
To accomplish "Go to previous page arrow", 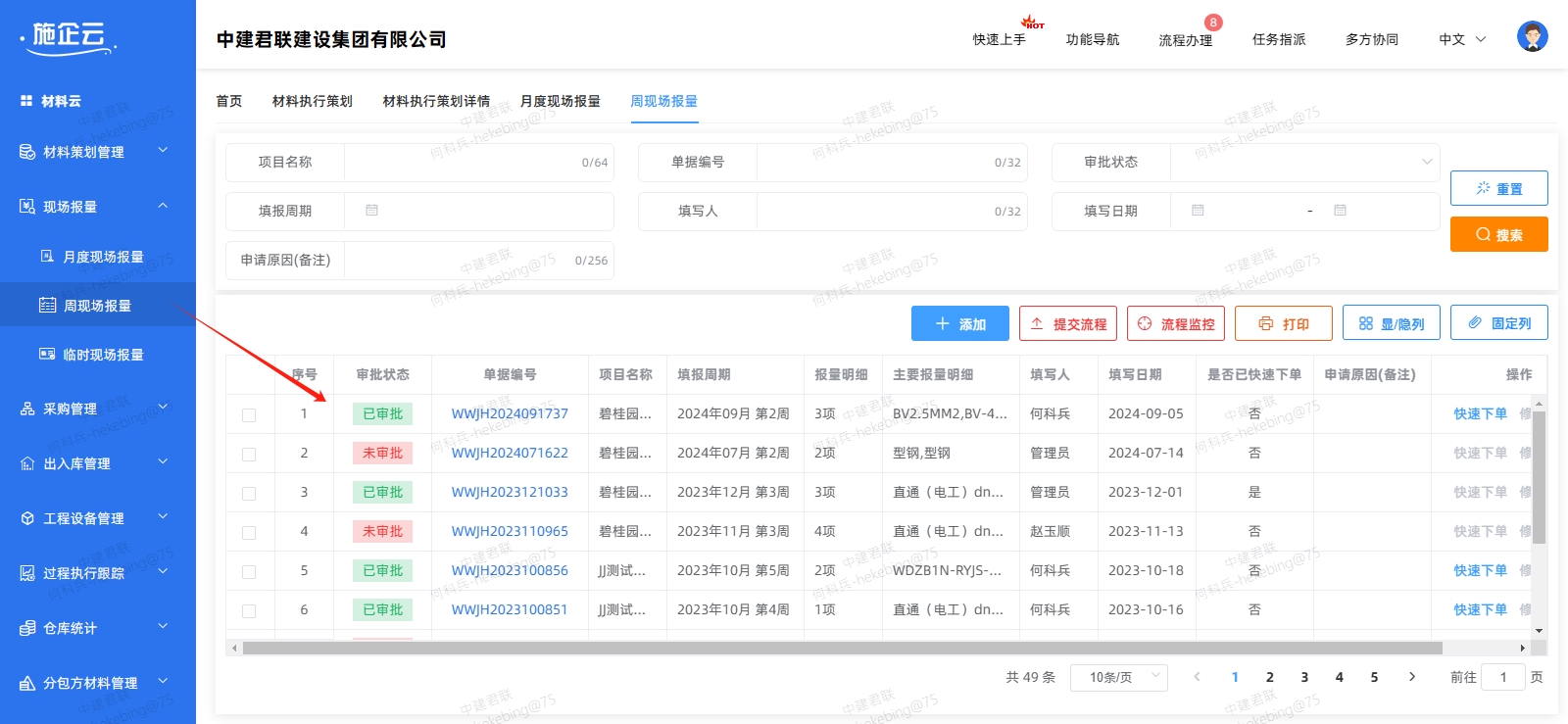I will [x=1197, y=677].
